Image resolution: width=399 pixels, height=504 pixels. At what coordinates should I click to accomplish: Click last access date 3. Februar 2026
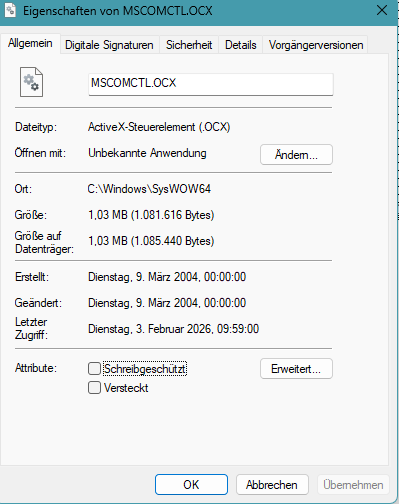(x=173, y=329)
